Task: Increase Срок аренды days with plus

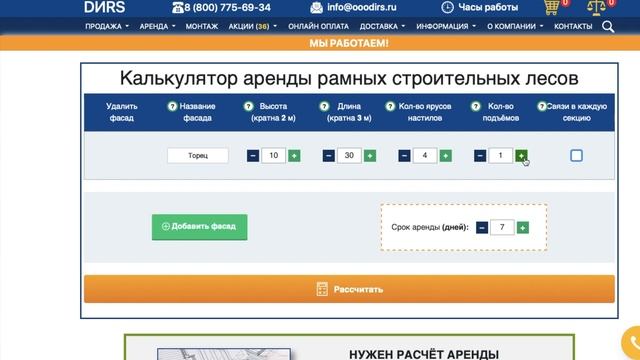Action: click(523, 227)
